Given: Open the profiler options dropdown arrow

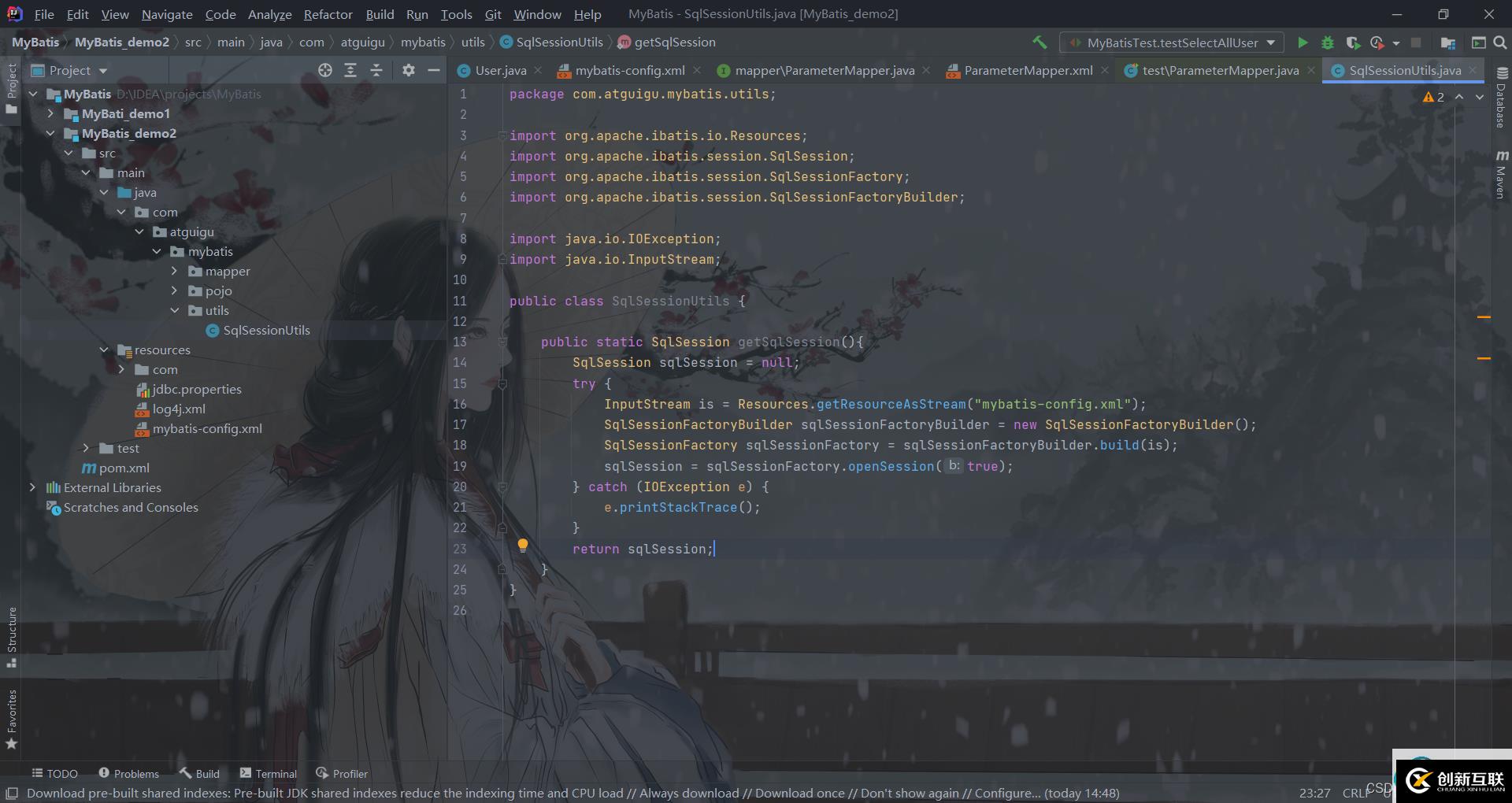Looking at the screenshot, I should [x=1396, y=43].
